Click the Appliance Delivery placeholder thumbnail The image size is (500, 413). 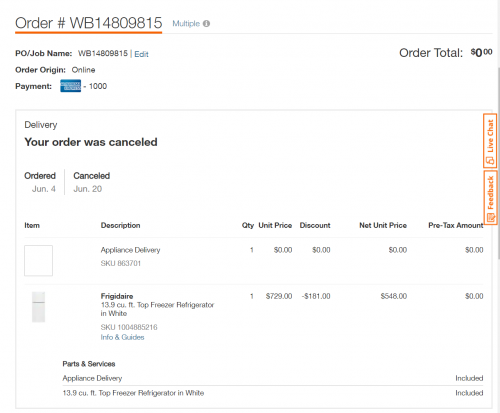coord(38,261)
